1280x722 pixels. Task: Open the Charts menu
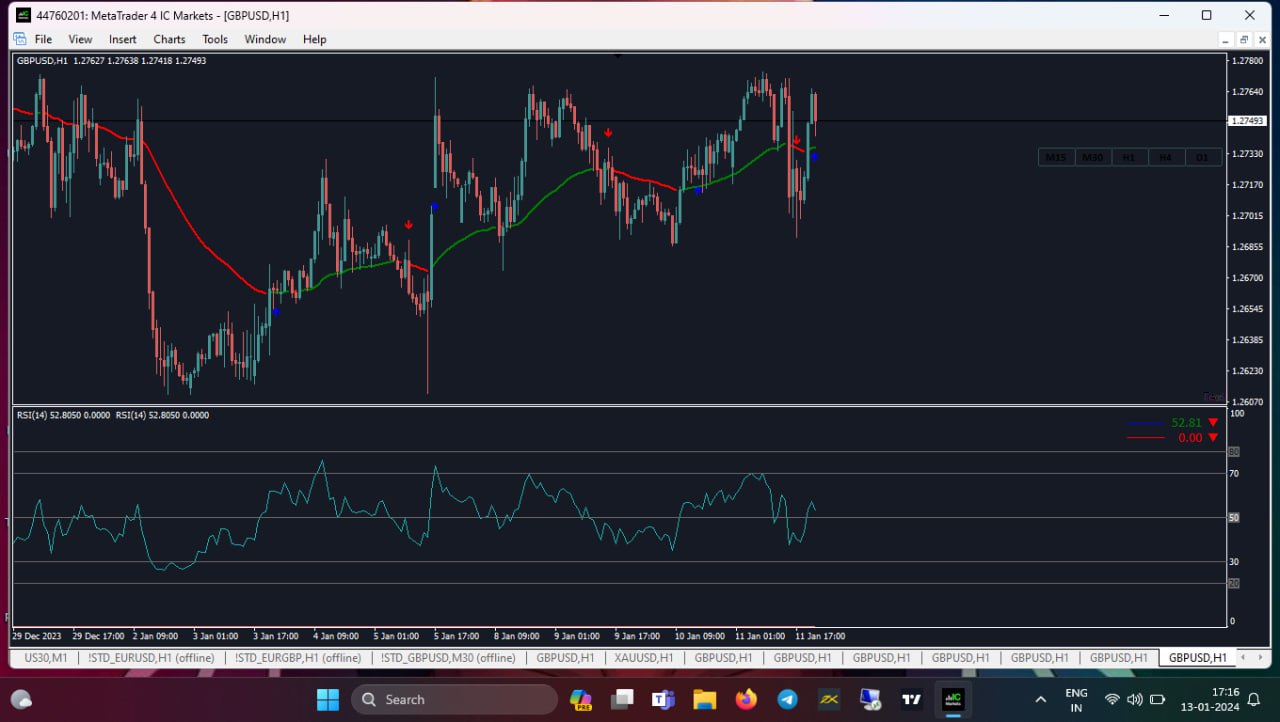point(168,39)
